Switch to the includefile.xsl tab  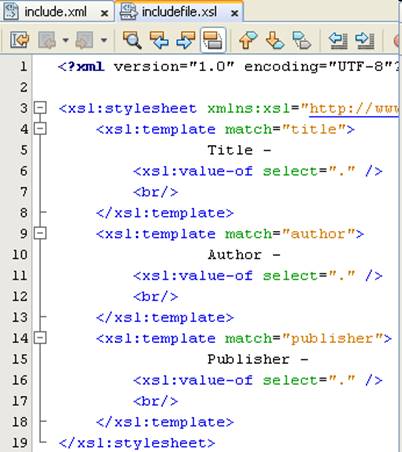pyautogui.click(x=179, y=12)
